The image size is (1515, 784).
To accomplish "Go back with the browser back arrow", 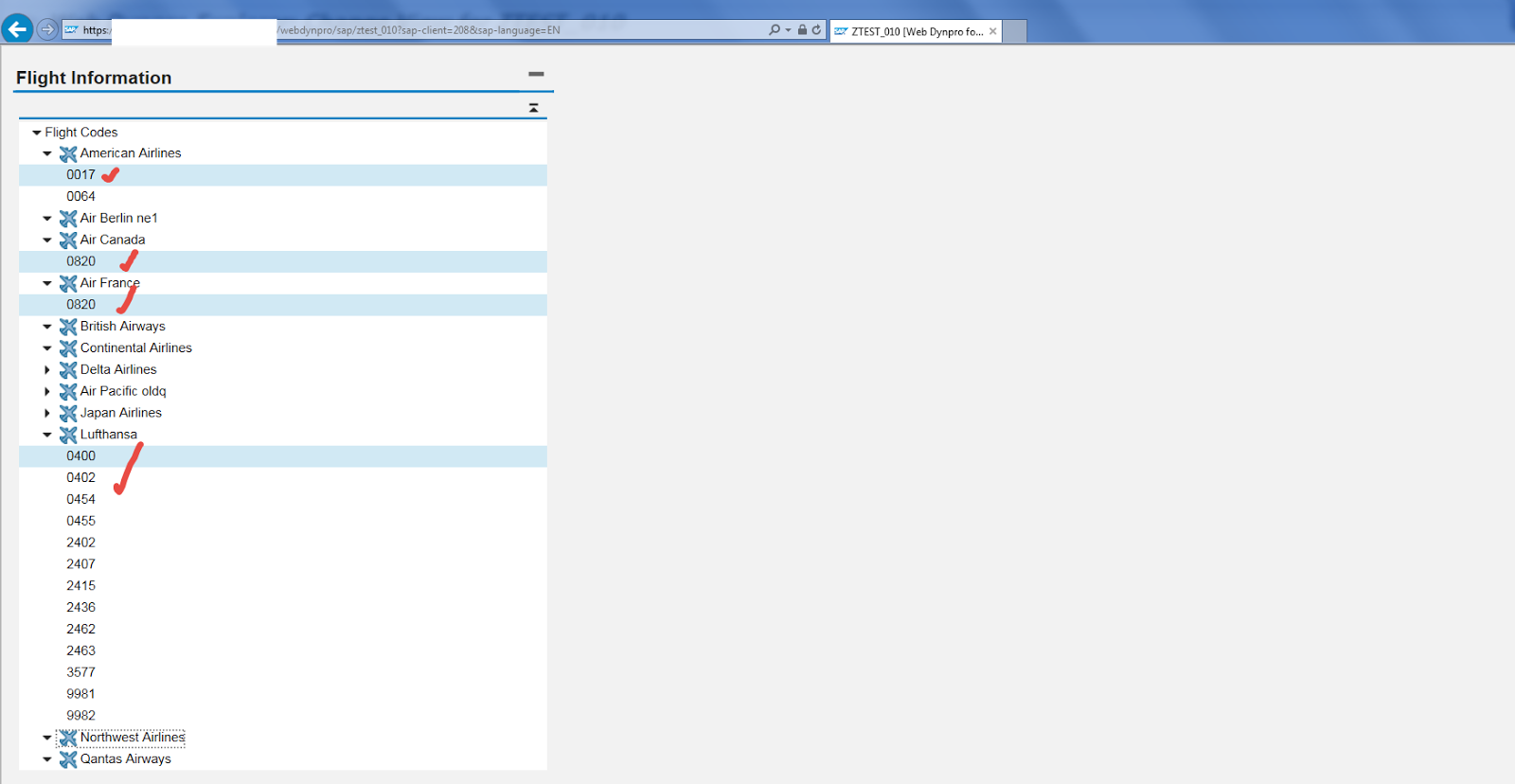I will (x=17, y=29).
